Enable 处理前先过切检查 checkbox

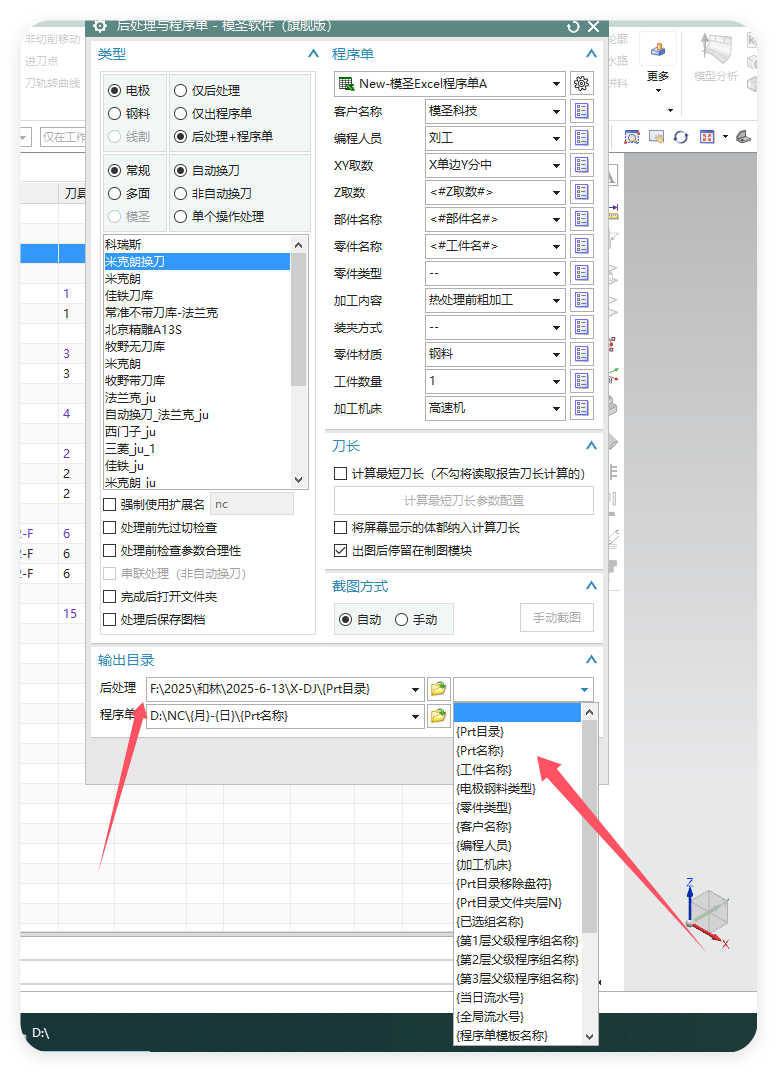[109, 528]
